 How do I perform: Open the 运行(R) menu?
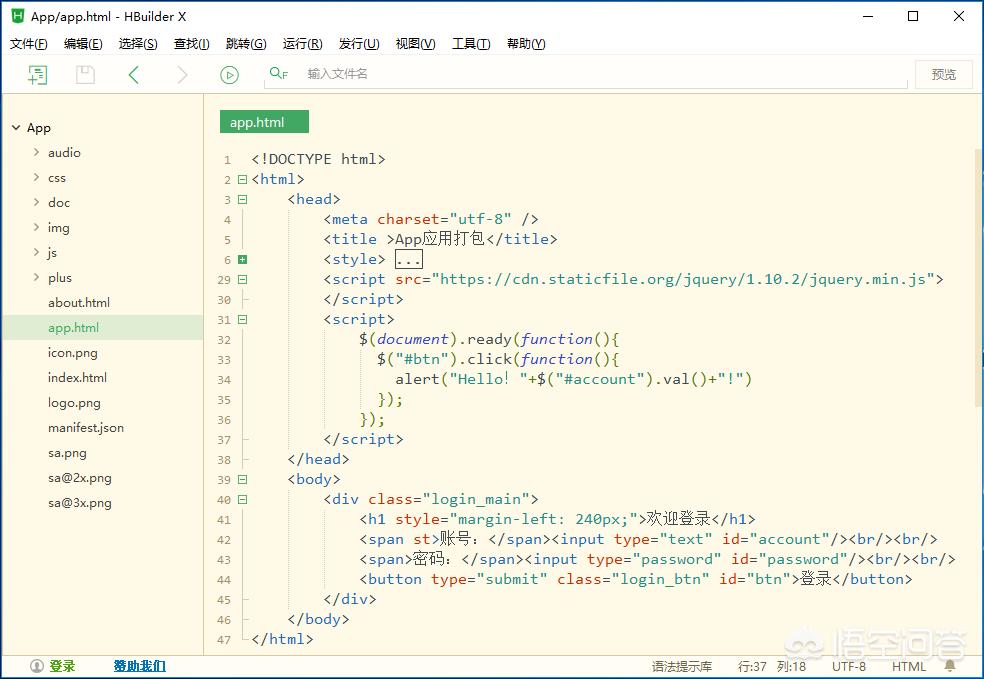point(302,43)
